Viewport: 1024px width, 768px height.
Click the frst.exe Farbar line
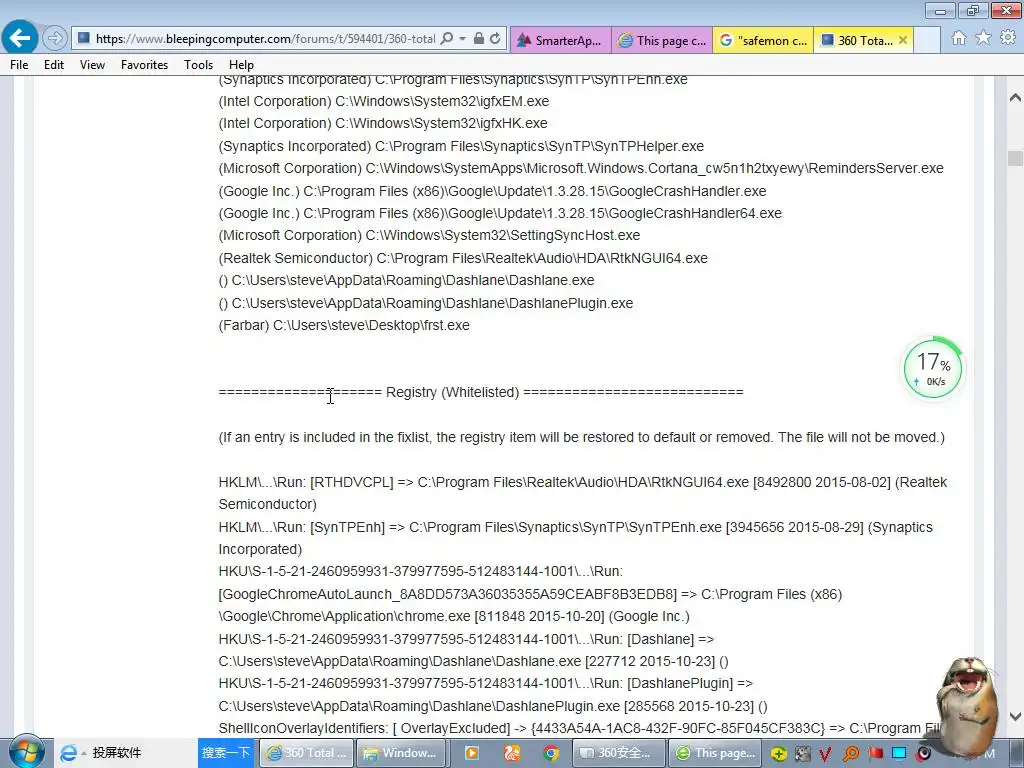tap(344, 325)
